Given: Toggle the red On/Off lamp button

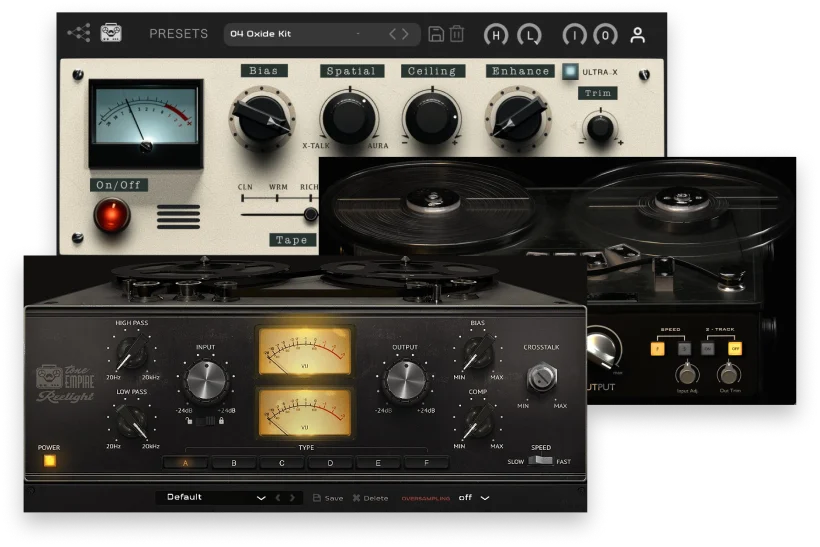Looking at the screenshot, I should 111,215.
